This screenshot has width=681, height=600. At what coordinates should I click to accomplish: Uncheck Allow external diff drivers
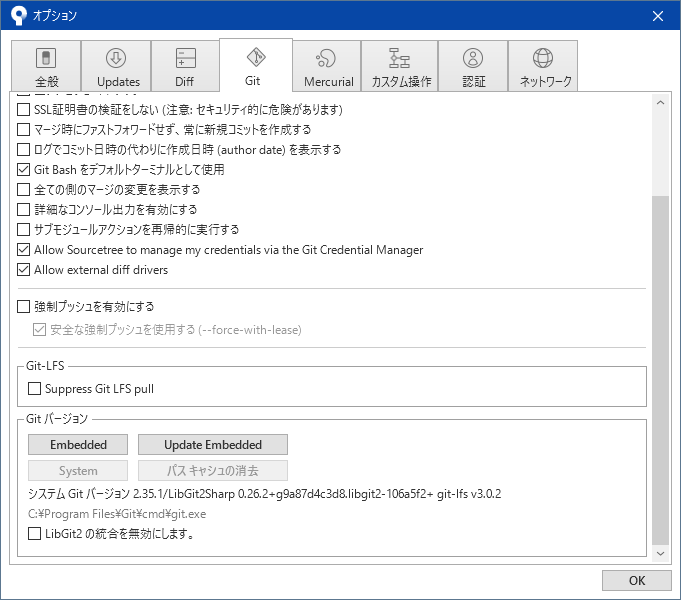click(x=23, y=270)
